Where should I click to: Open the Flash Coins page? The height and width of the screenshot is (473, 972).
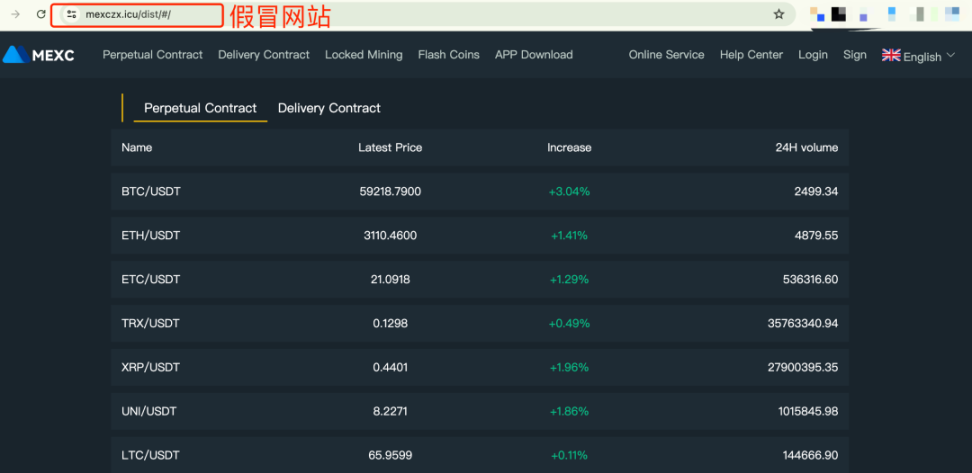point(449,55)
